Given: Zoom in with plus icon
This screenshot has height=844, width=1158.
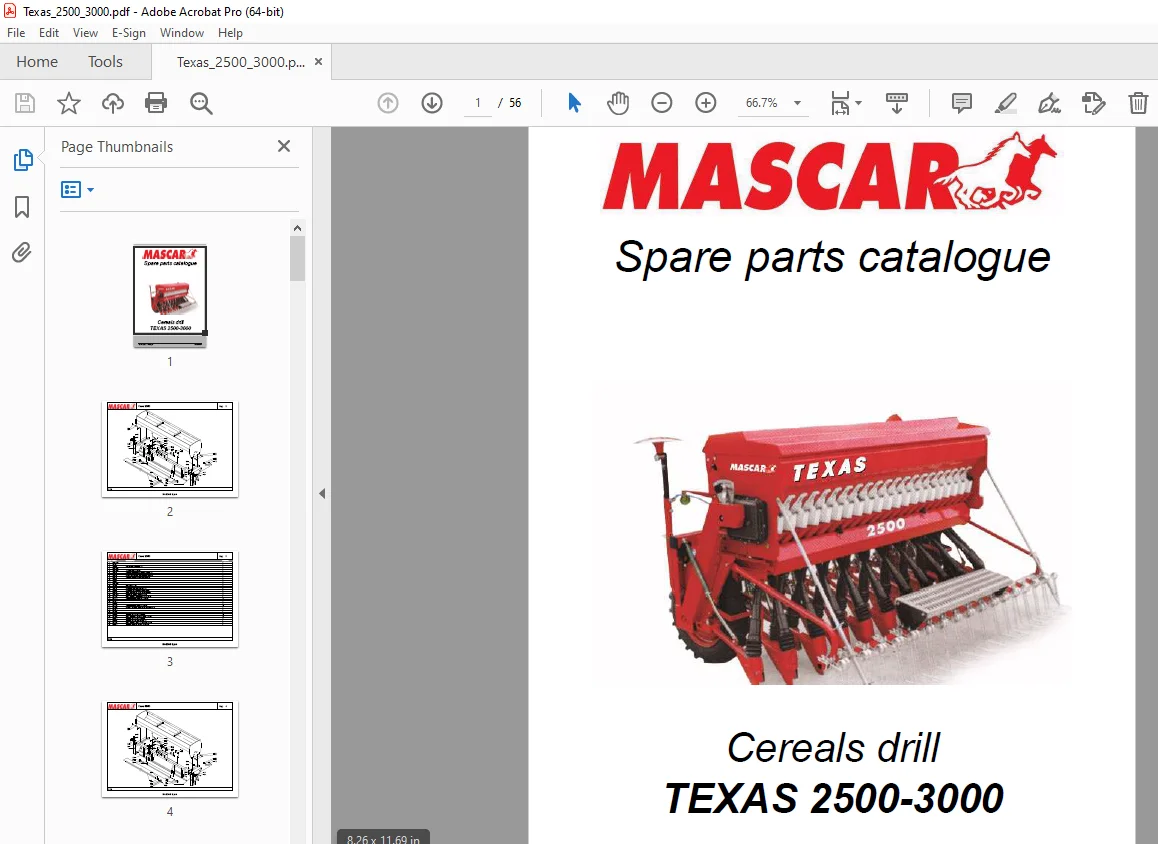Looking at the screenshot, I should 706,103.
